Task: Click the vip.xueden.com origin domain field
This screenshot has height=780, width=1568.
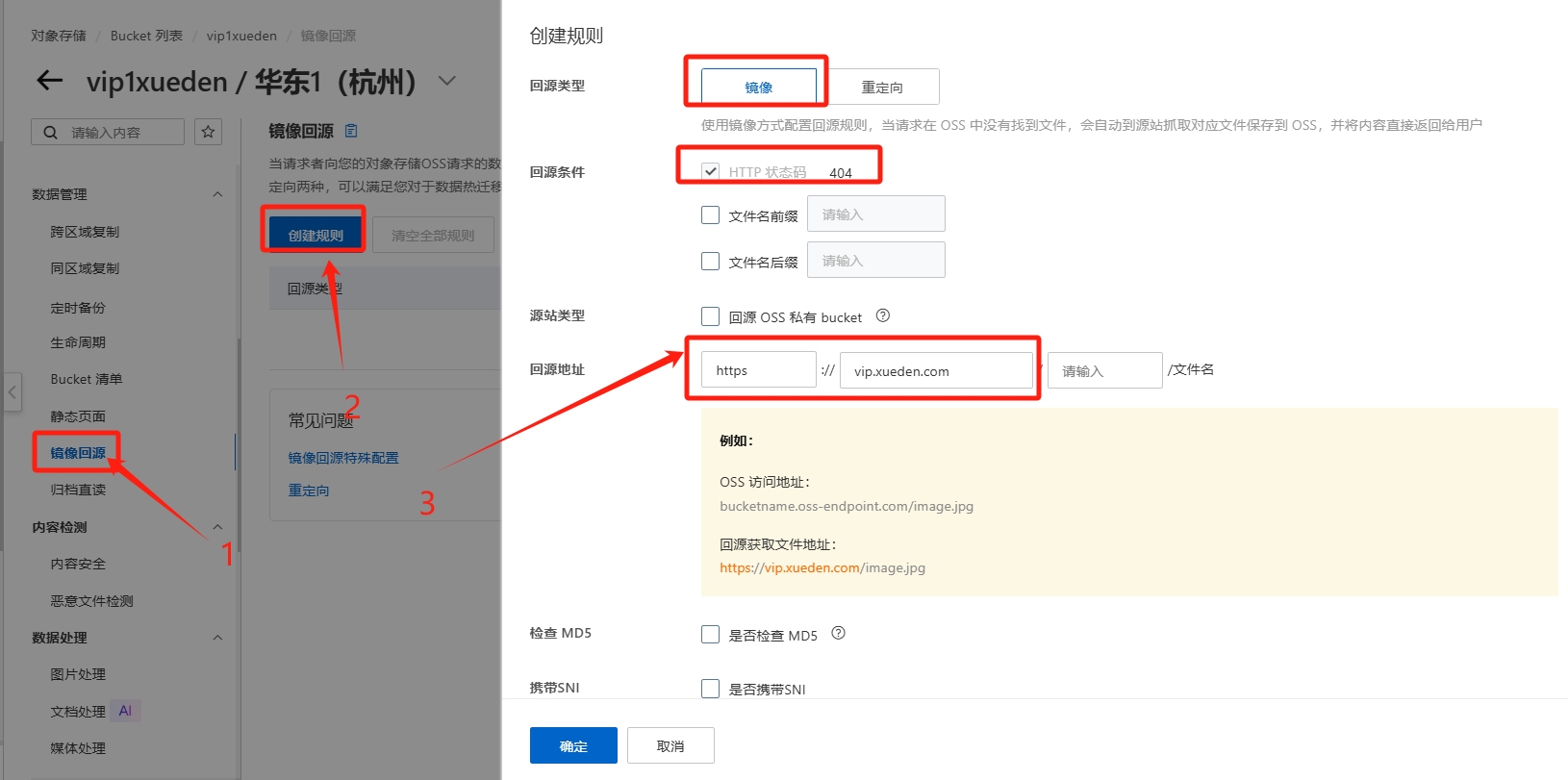Action: coord(935,371)
